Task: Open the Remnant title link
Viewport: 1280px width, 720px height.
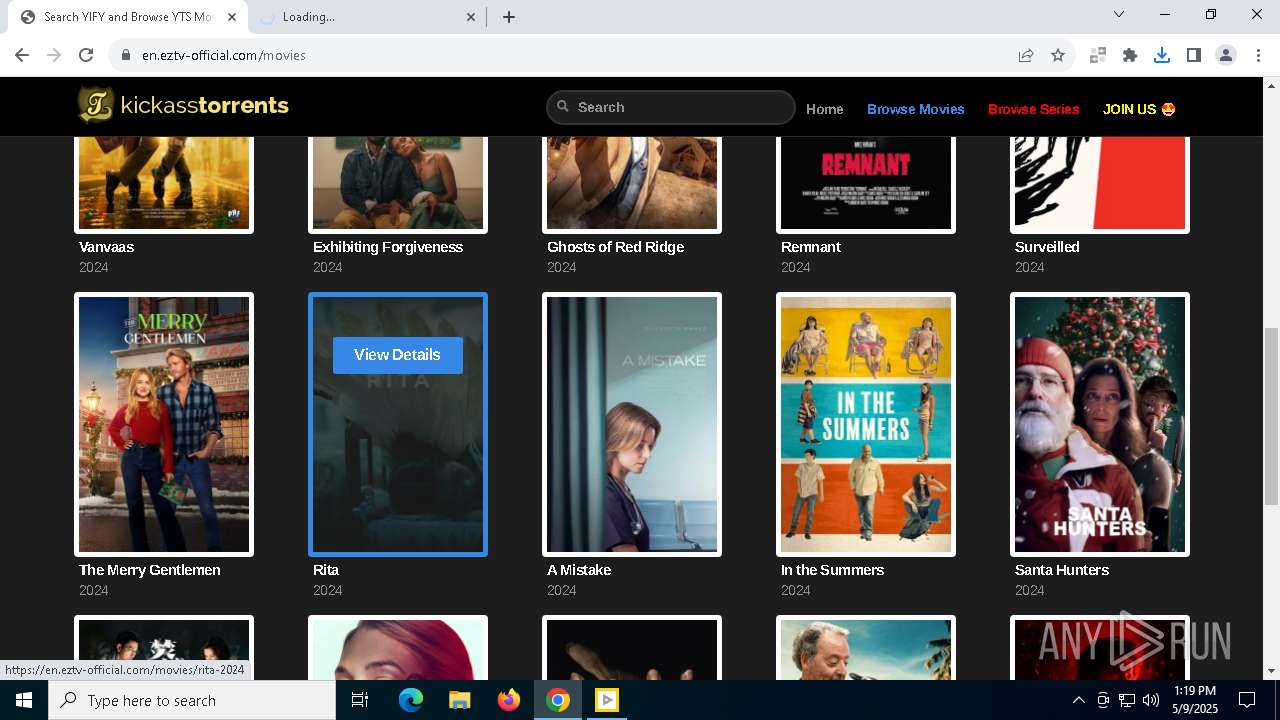Action: coord(811,247)
